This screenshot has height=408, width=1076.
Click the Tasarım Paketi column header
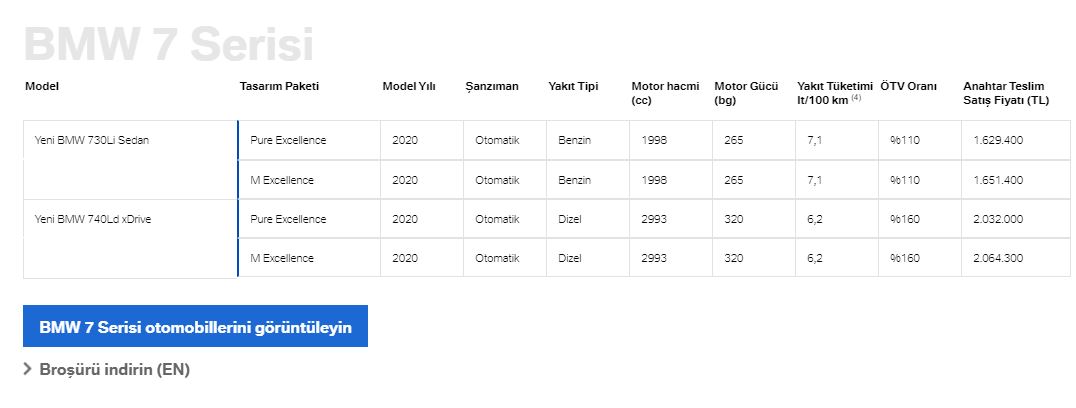[x=279, y=86]
